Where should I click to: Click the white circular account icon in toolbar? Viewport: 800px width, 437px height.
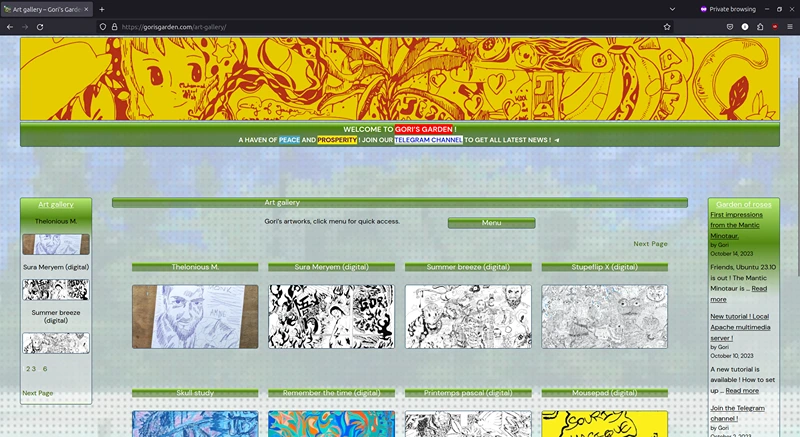(x=745, y=27)
